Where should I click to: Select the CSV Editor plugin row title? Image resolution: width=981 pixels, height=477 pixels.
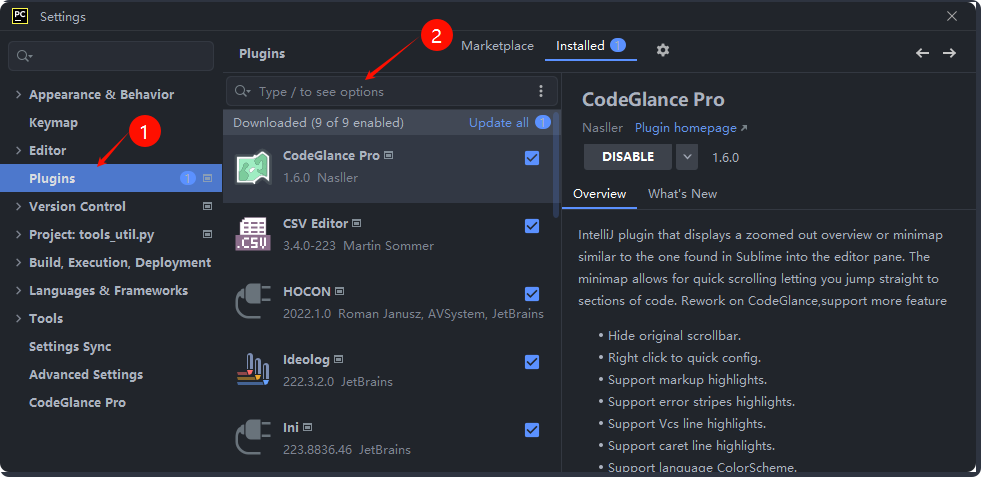(x=316, y=223)
